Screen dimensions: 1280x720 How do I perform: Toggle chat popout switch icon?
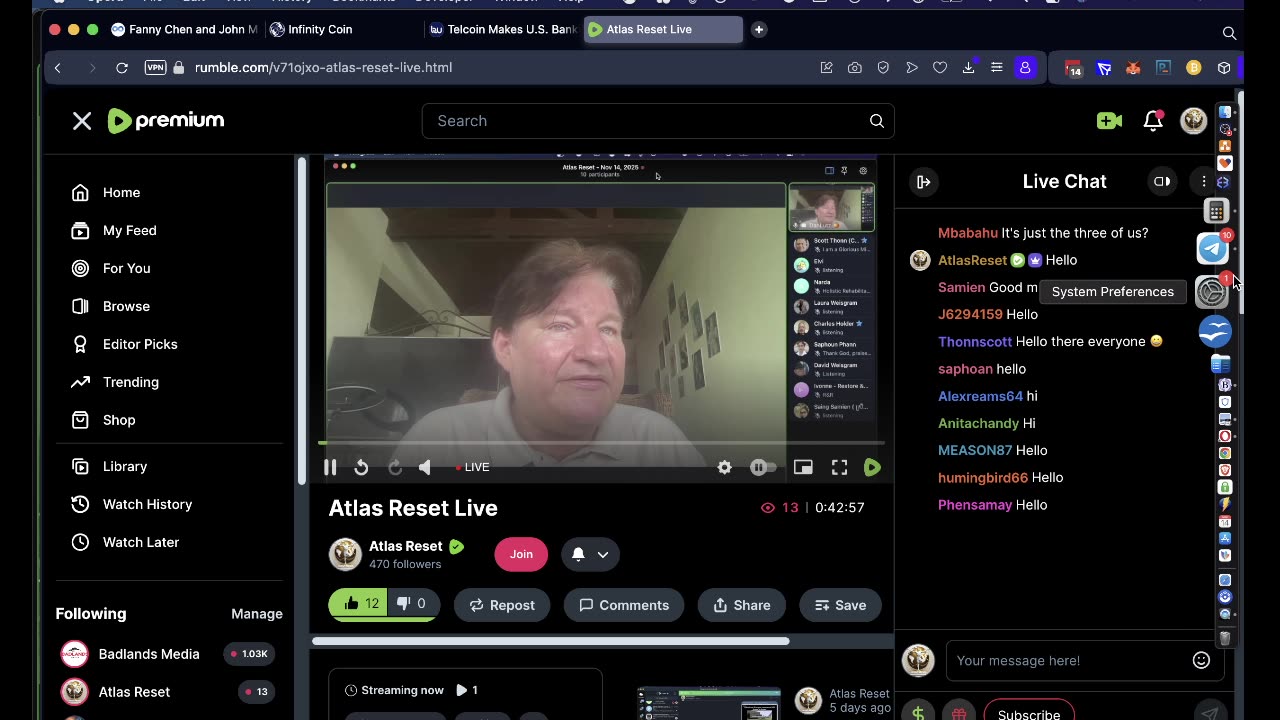pos(1162,182)
